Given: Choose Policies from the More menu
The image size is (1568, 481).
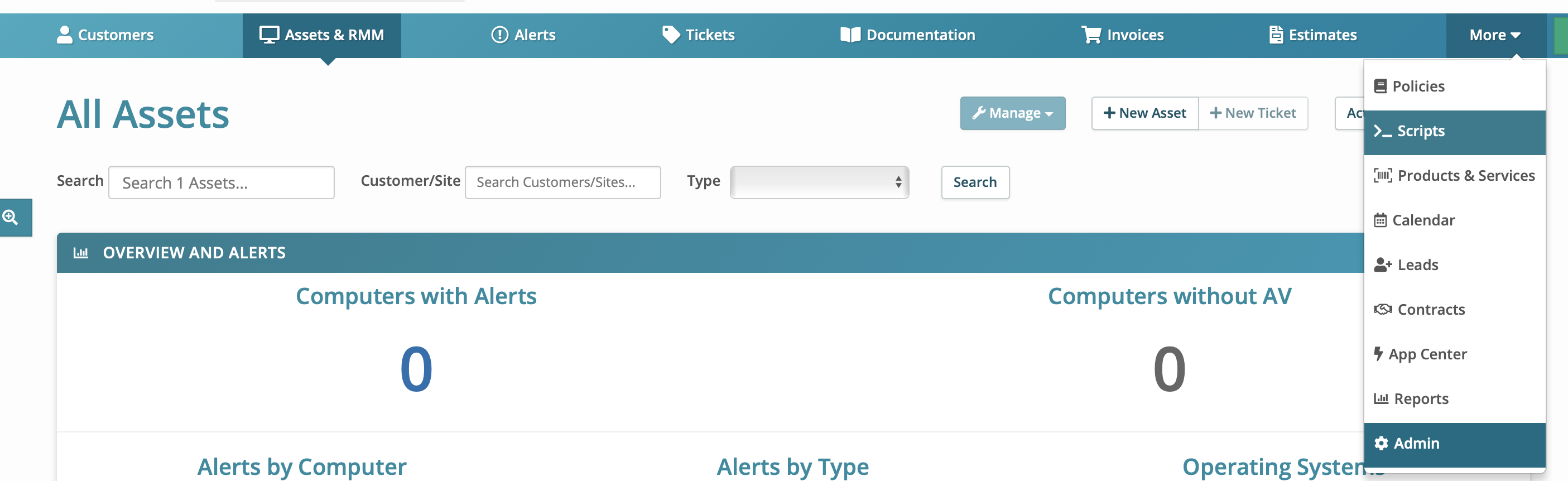Looking at the screenshot, I should [1455, 86].
